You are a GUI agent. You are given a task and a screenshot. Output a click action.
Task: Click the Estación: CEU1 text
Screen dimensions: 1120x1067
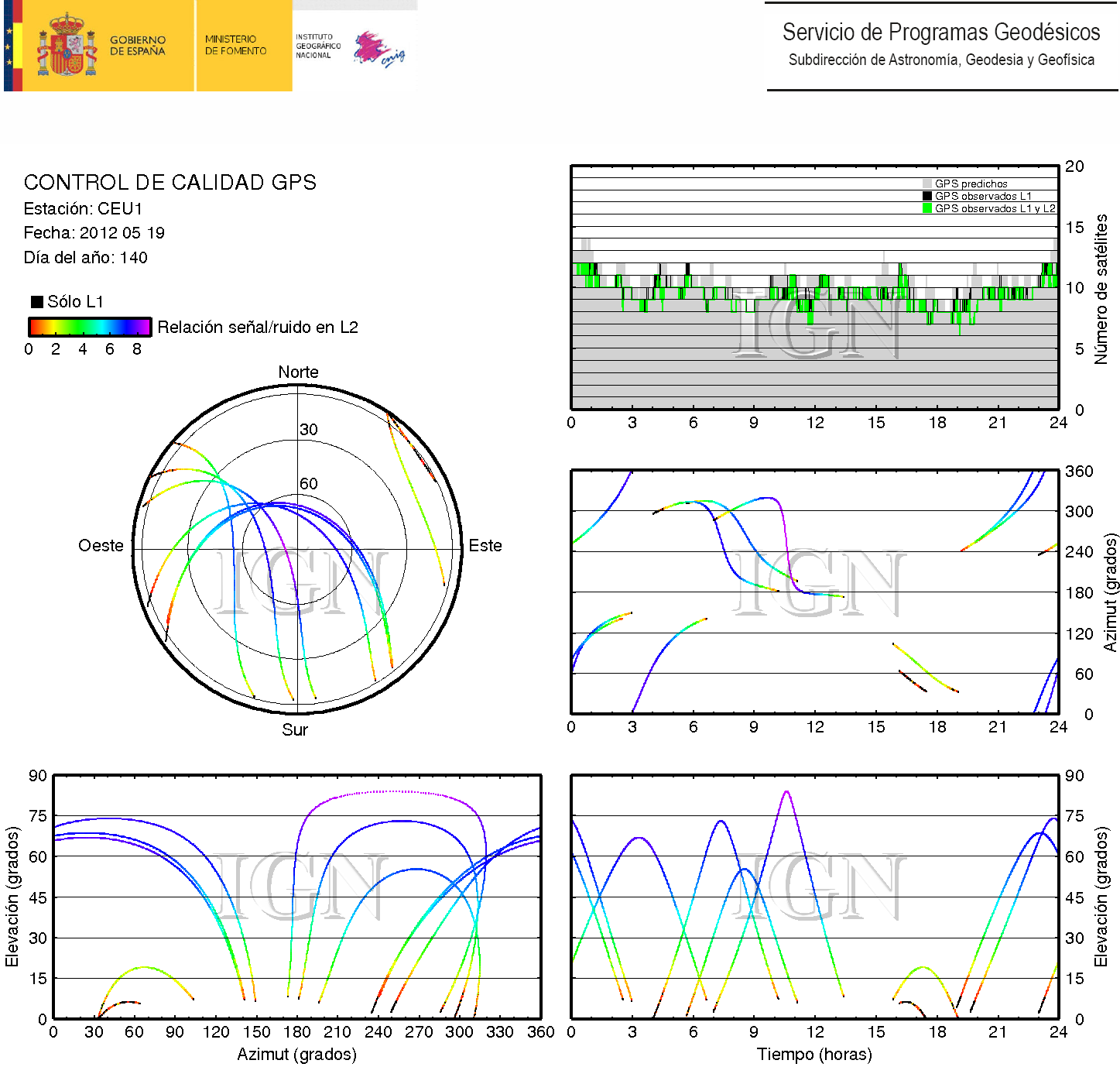(x=83, y=209)
